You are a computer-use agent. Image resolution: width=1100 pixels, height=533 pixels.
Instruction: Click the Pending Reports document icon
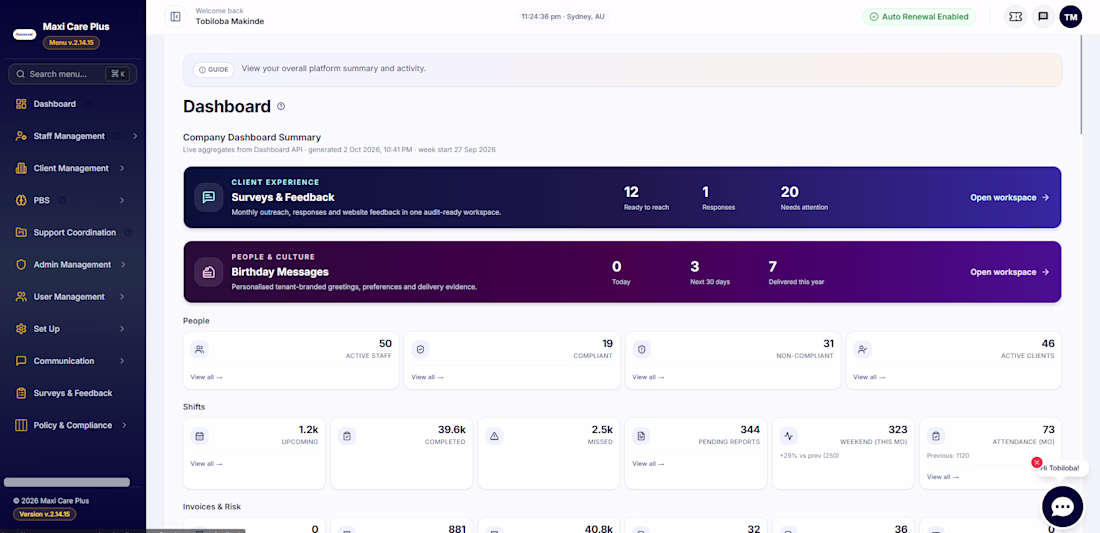tap(641, 436)
